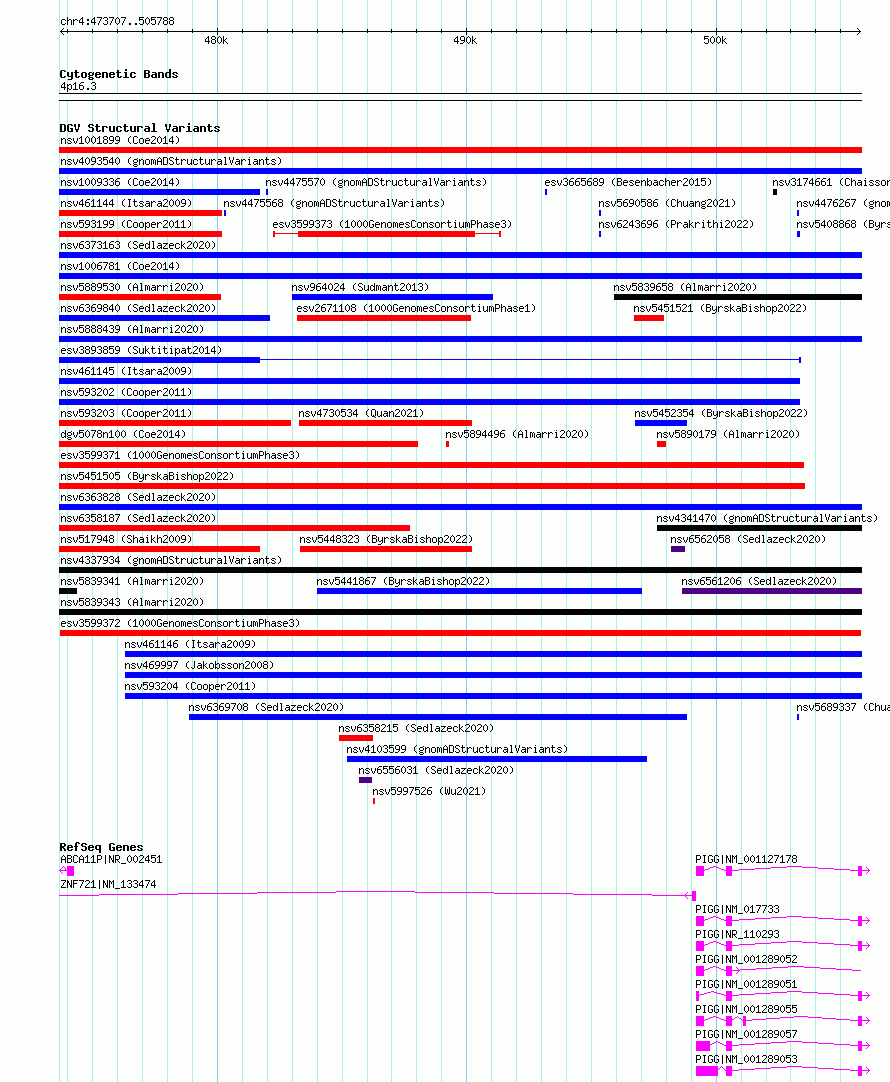Screen dimensions: 890x1082
Task: Click the nsv1009336 (Coe2014) label
Action: (120, 182)
